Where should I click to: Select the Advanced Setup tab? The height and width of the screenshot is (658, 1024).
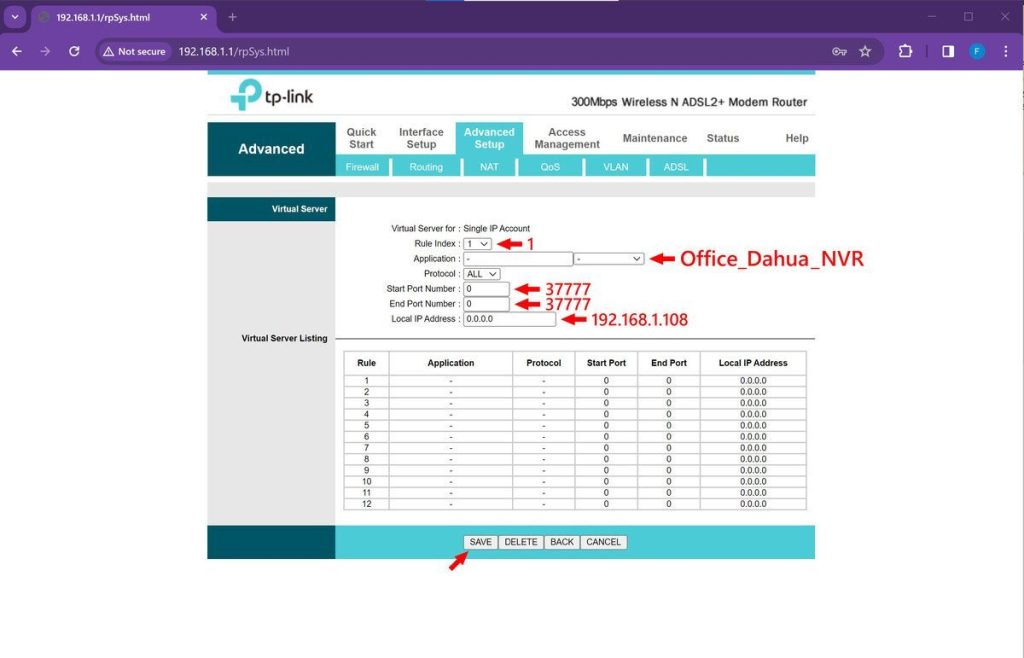(x=489, y=138)
